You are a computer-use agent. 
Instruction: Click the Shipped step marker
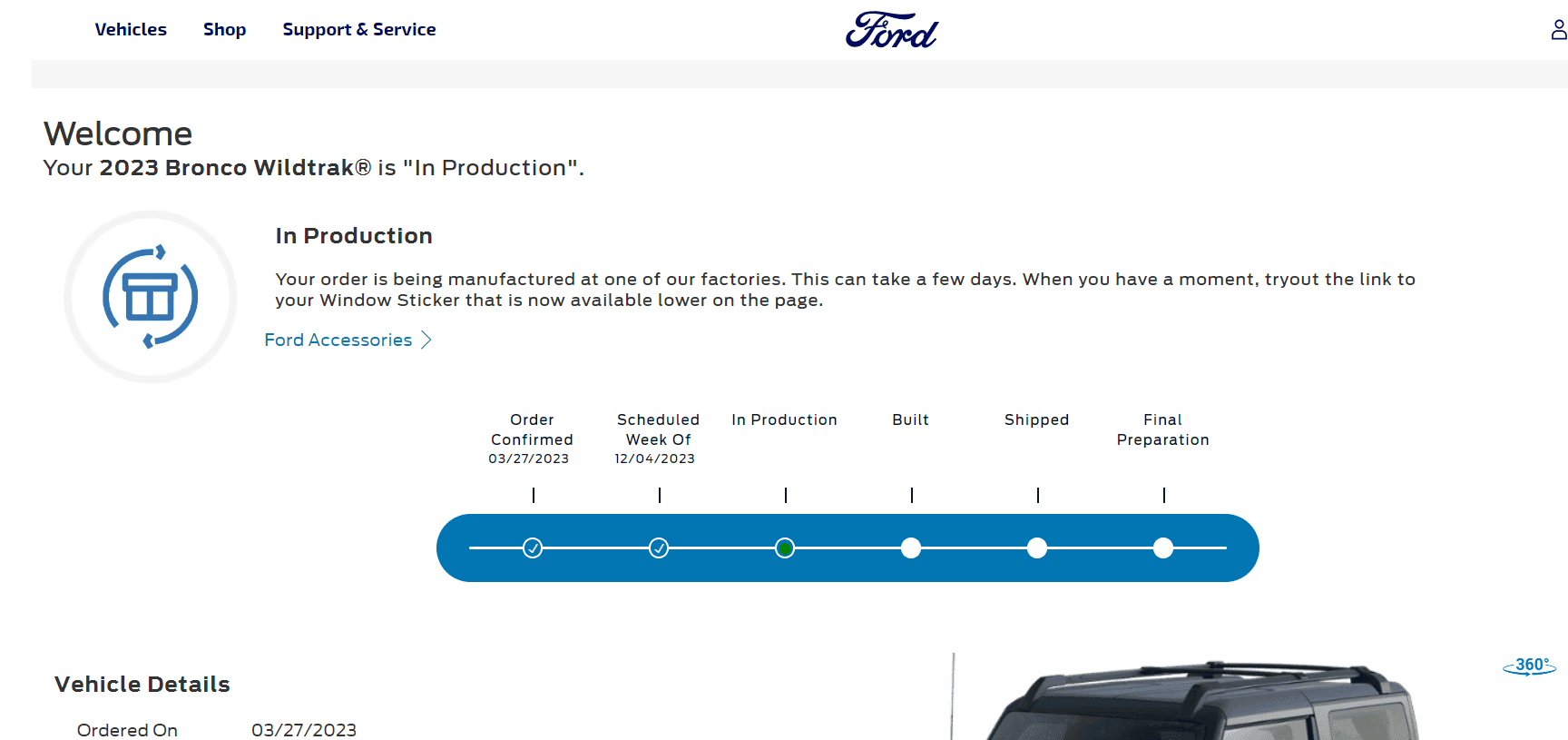point(1037,548)
